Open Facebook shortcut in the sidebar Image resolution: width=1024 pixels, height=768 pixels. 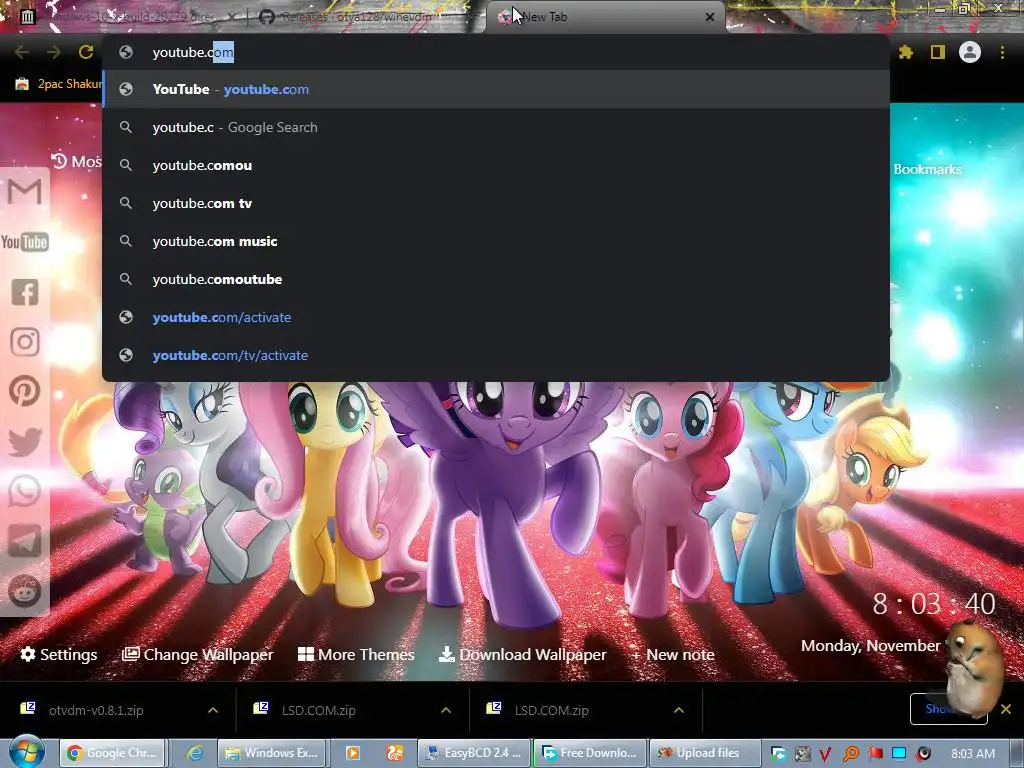click(25, 292)
